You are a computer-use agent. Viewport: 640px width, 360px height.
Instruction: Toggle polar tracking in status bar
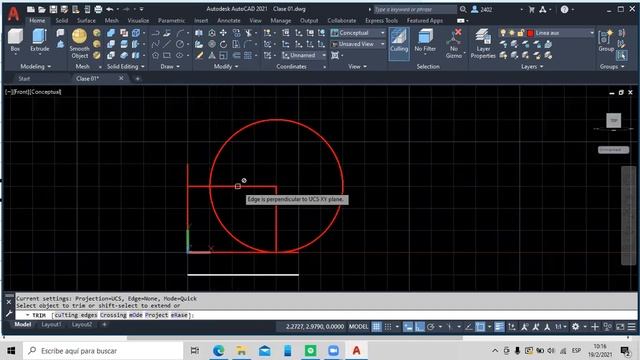click(431, 327)
